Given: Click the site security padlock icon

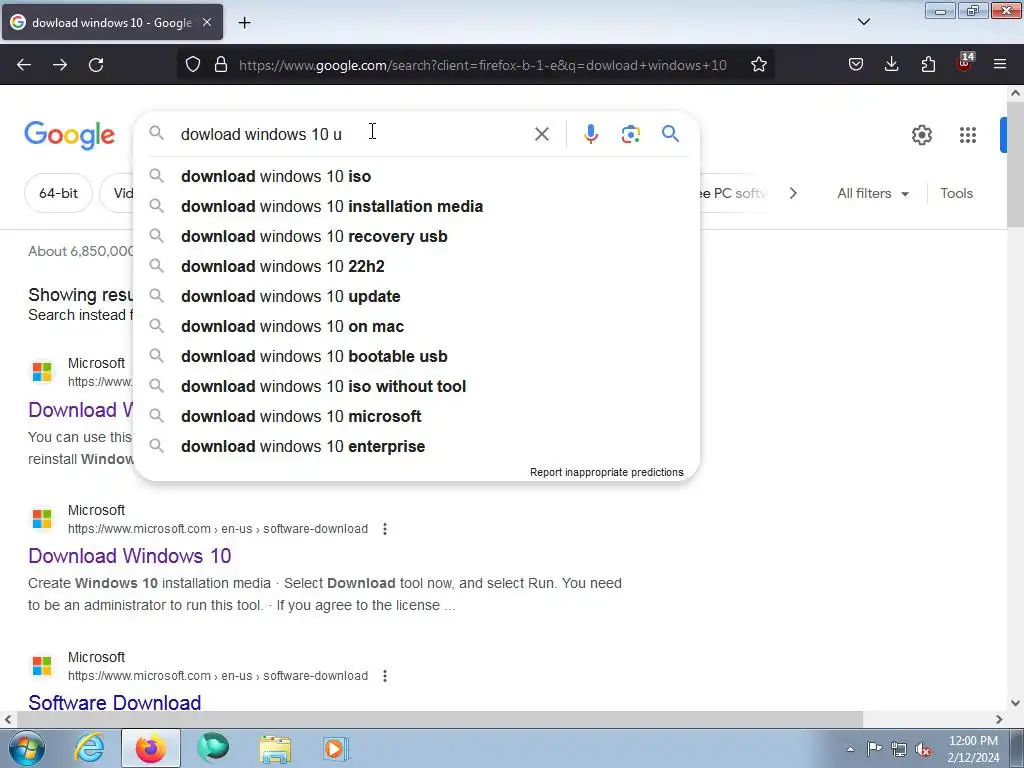Looking at the screenshot, I should 221,65.
